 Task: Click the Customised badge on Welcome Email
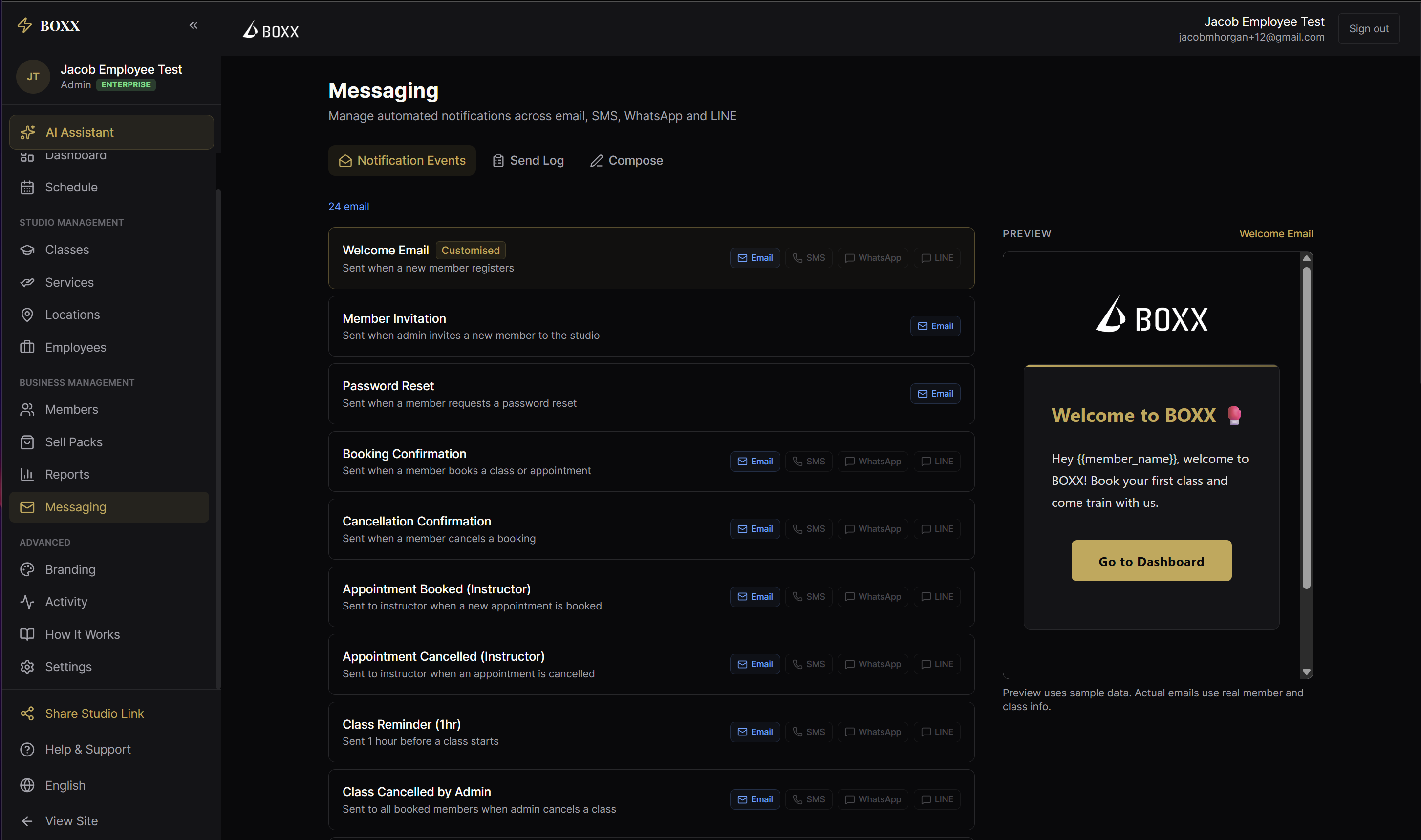pyautogui.click(x=470, y=250)
